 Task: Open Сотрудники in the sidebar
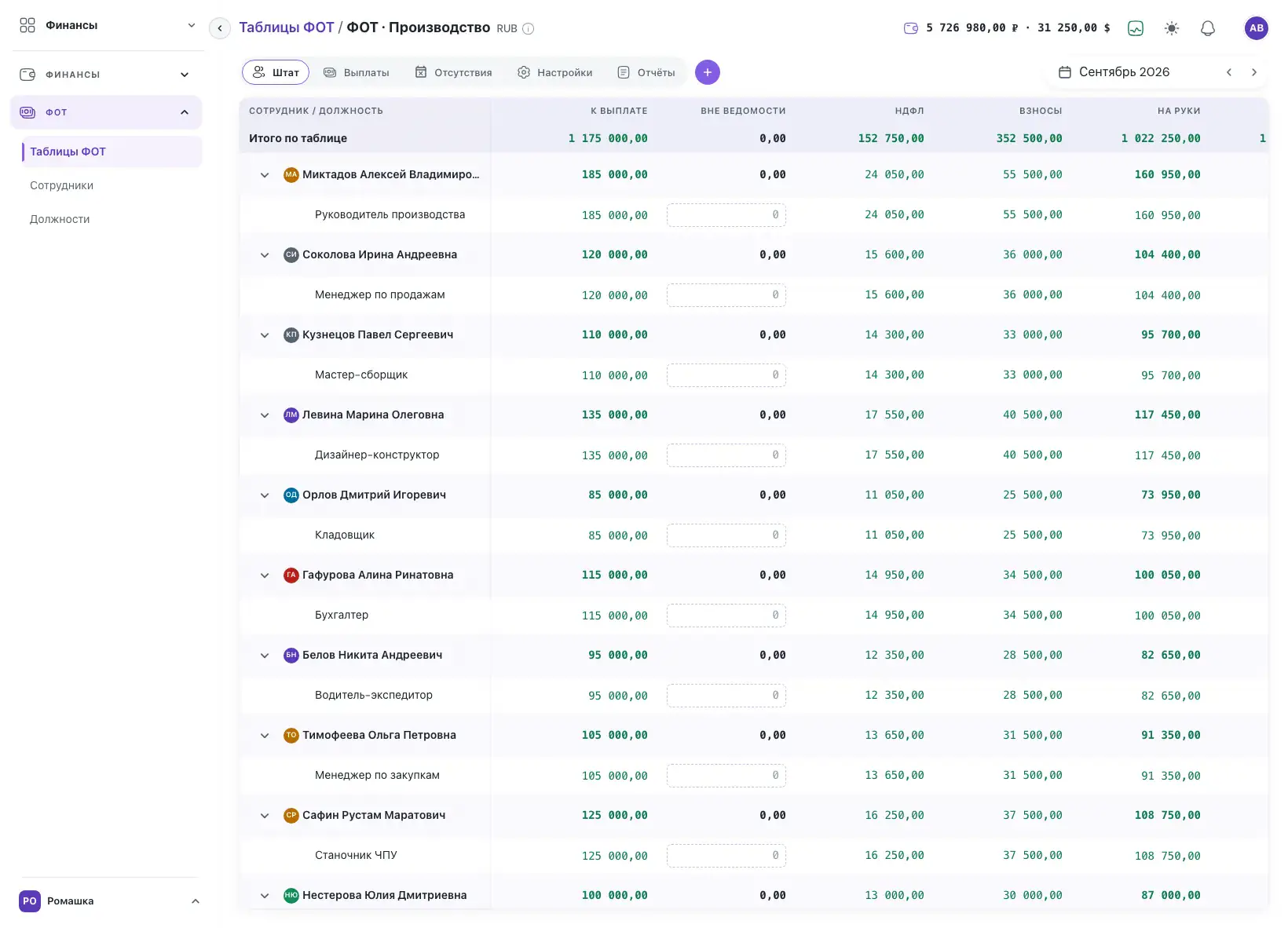tap(61, 185)
